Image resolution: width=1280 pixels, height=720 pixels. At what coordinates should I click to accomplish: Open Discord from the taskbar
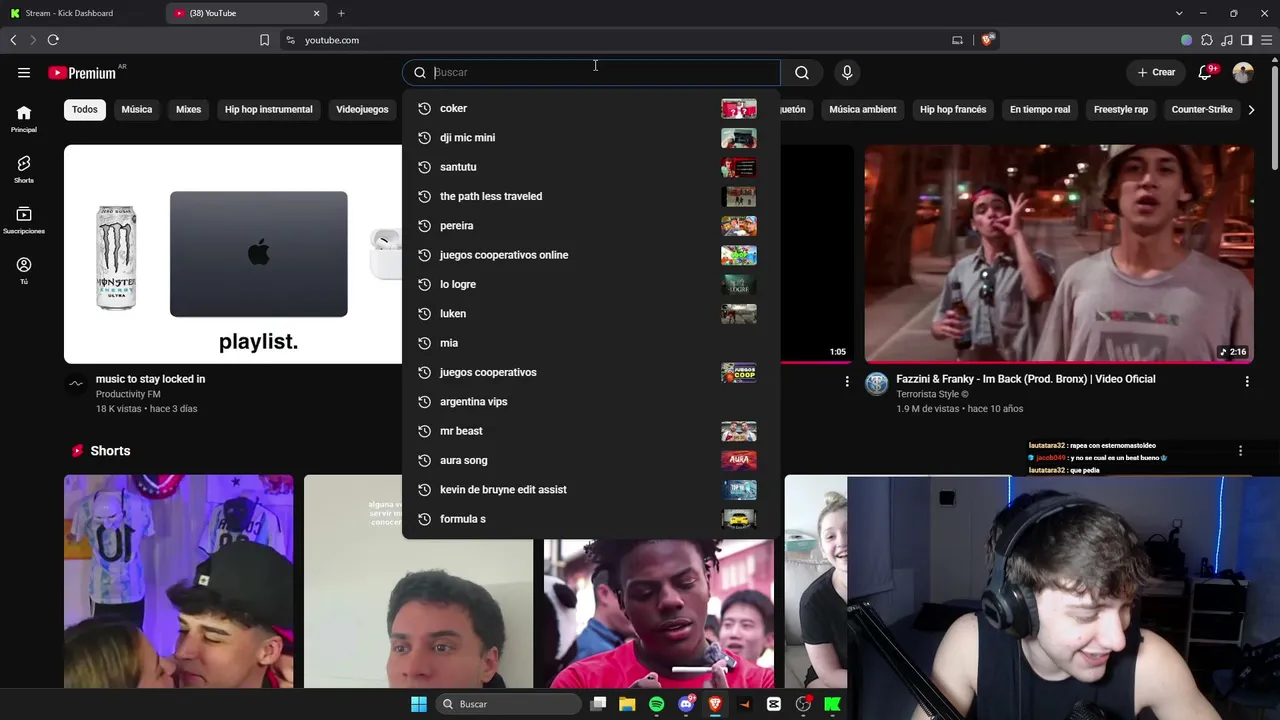(686, 704)
